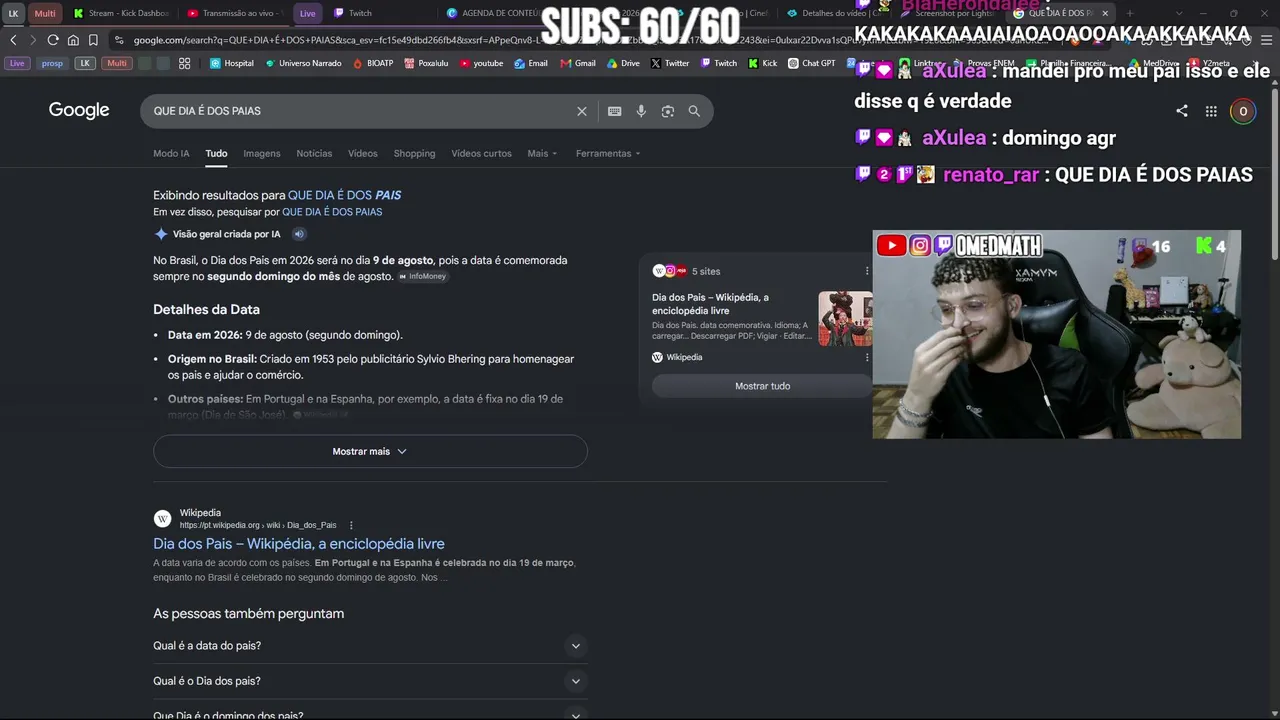The image size is (1280, 720).
Task: Open the Hospital bookmark
Action: (232, 63)
